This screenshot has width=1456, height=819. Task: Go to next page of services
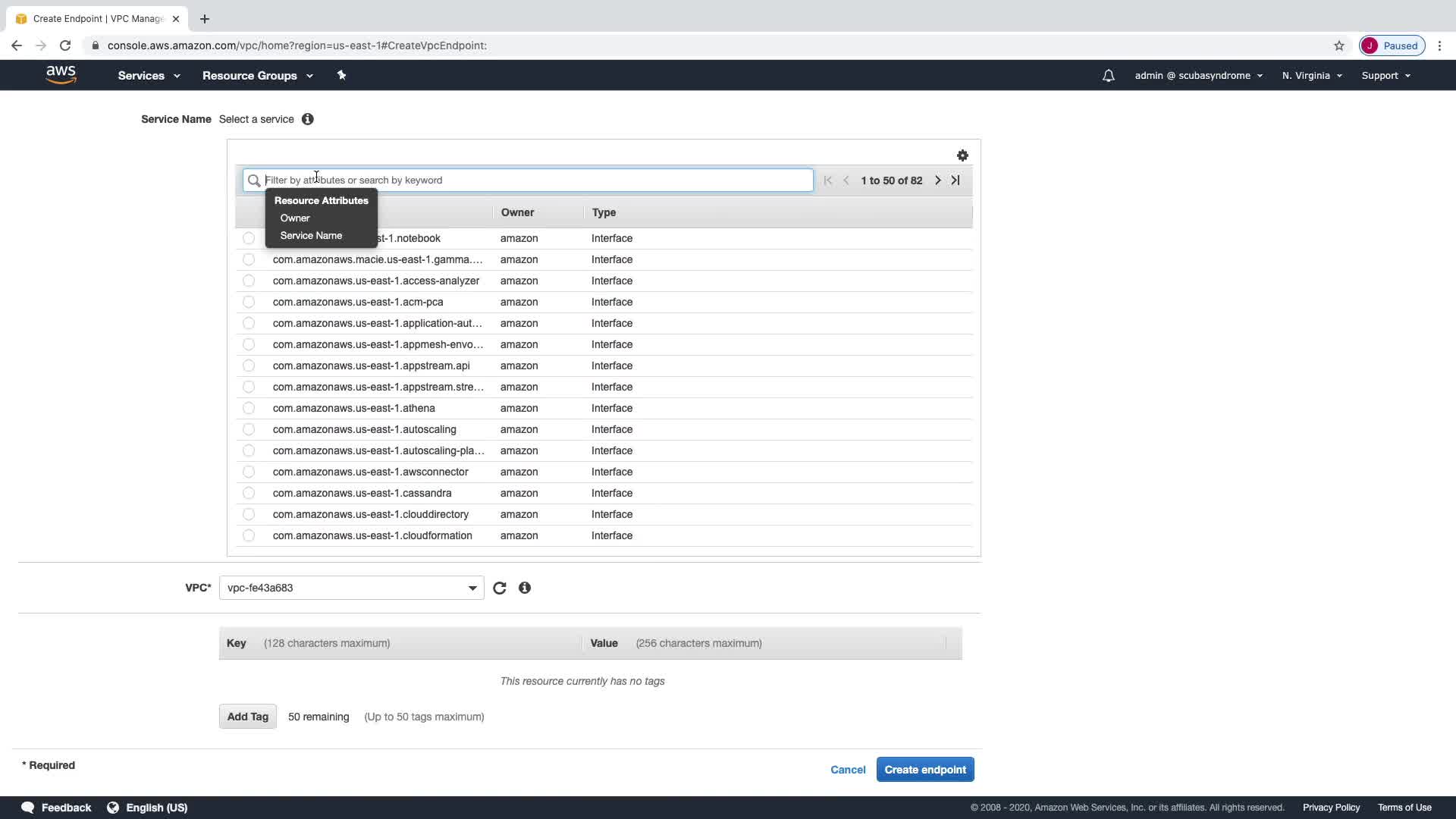[x=937, y=180]
